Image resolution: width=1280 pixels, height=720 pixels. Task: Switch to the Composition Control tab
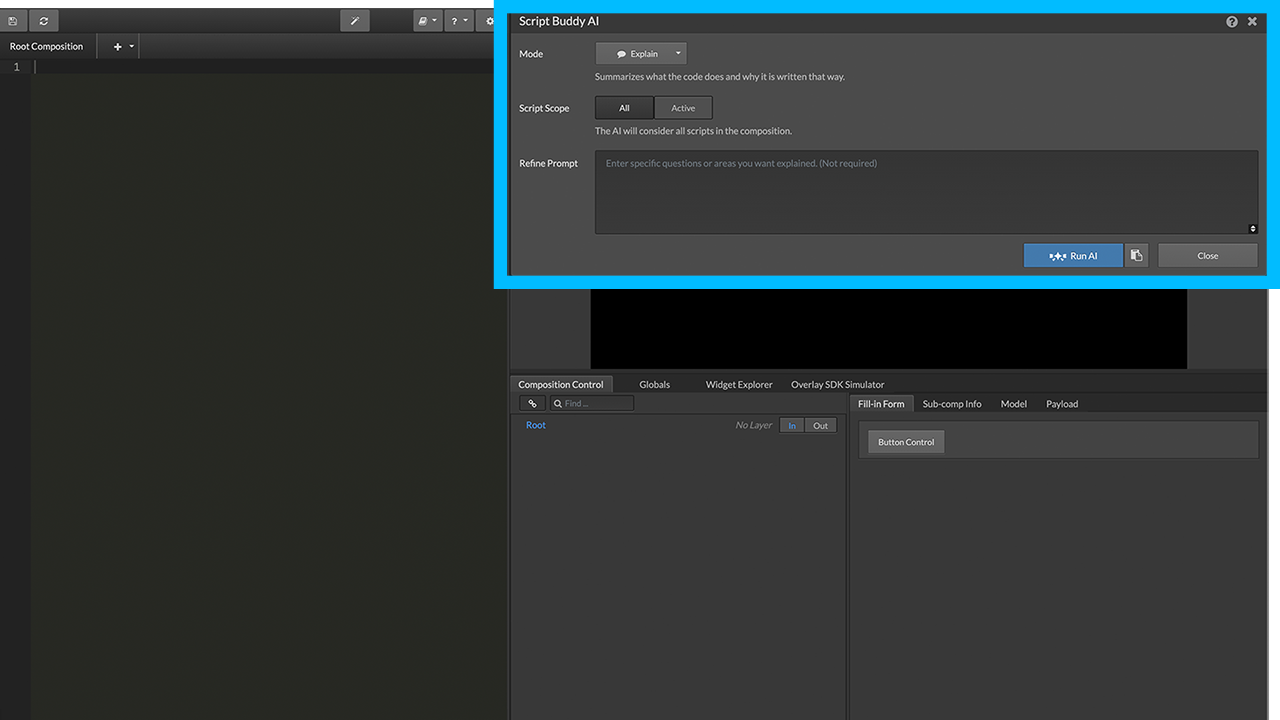tap(561, 384)
